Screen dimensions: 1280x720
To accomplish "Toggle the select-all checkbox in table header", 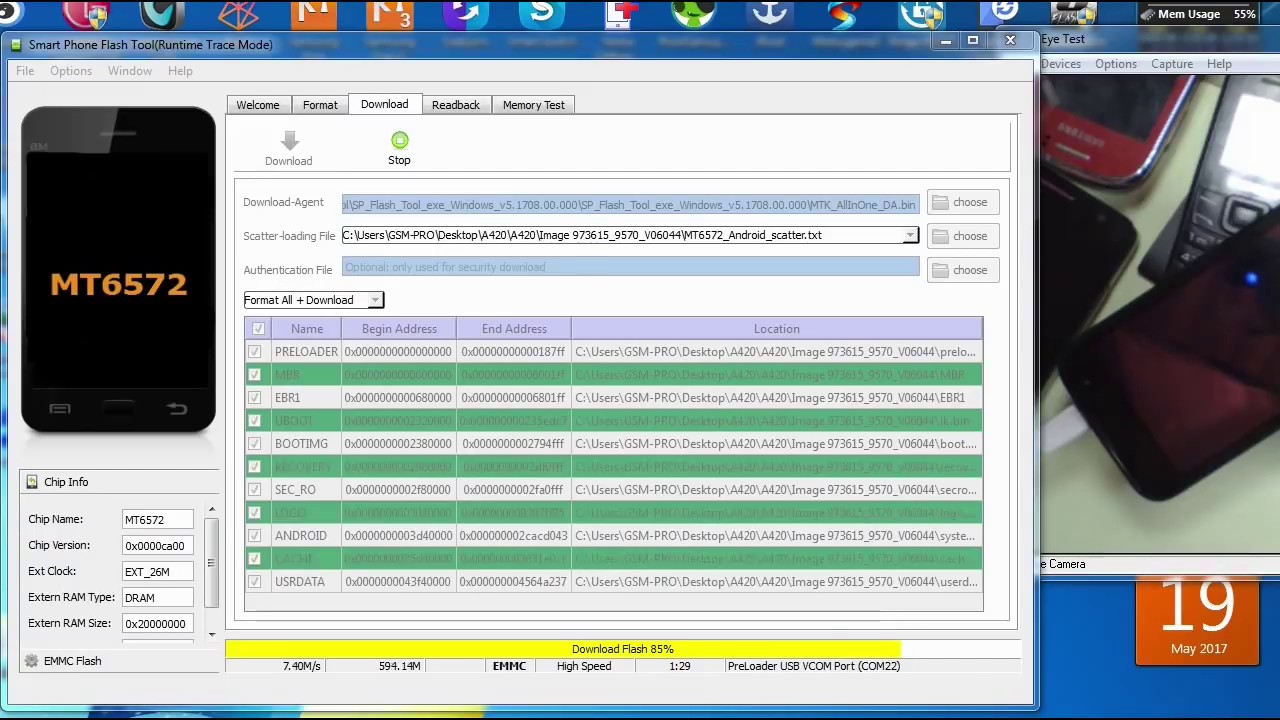I will [258, 329].
